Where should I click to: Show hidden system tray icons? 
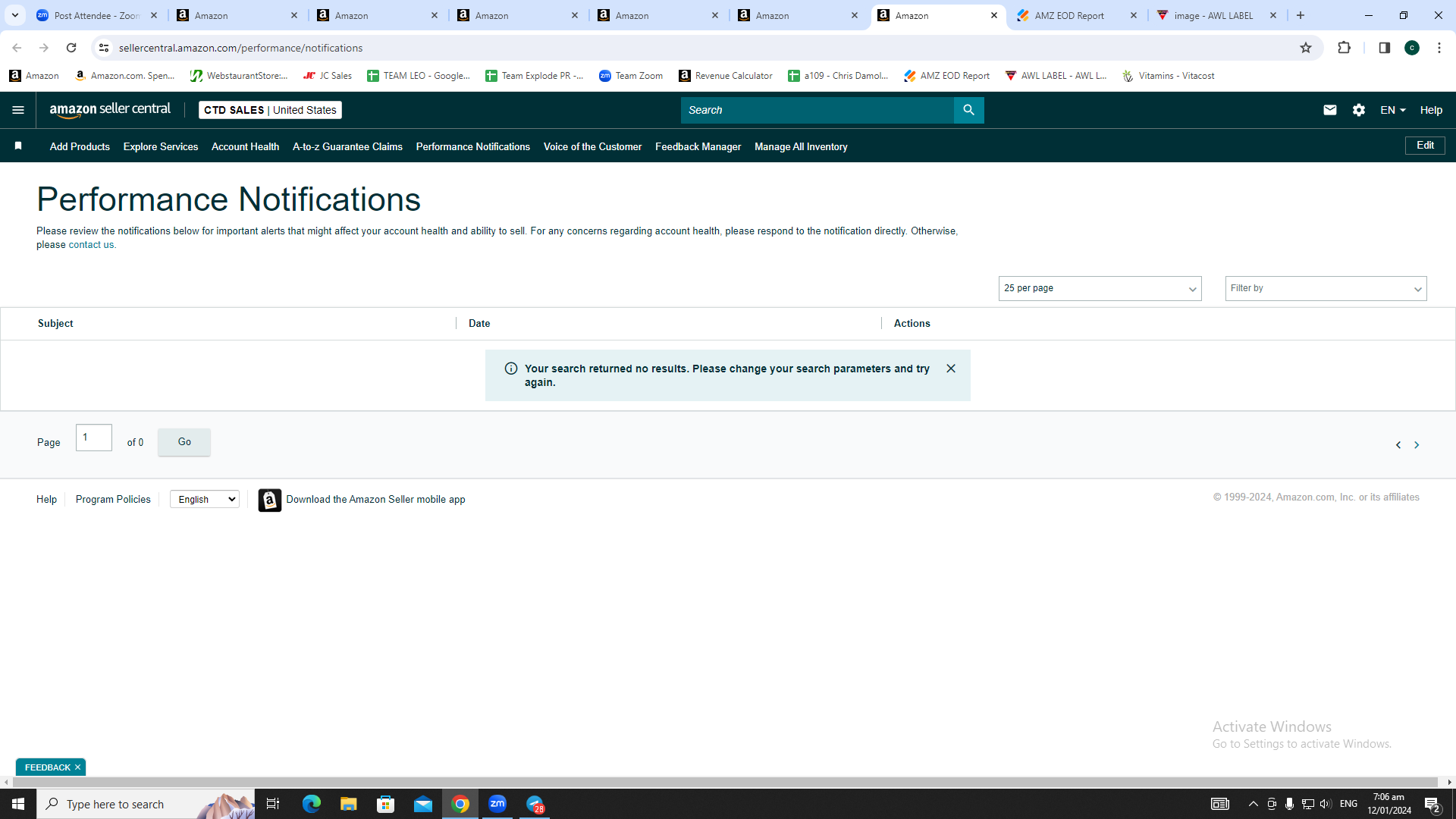(x=1253, y=804)
